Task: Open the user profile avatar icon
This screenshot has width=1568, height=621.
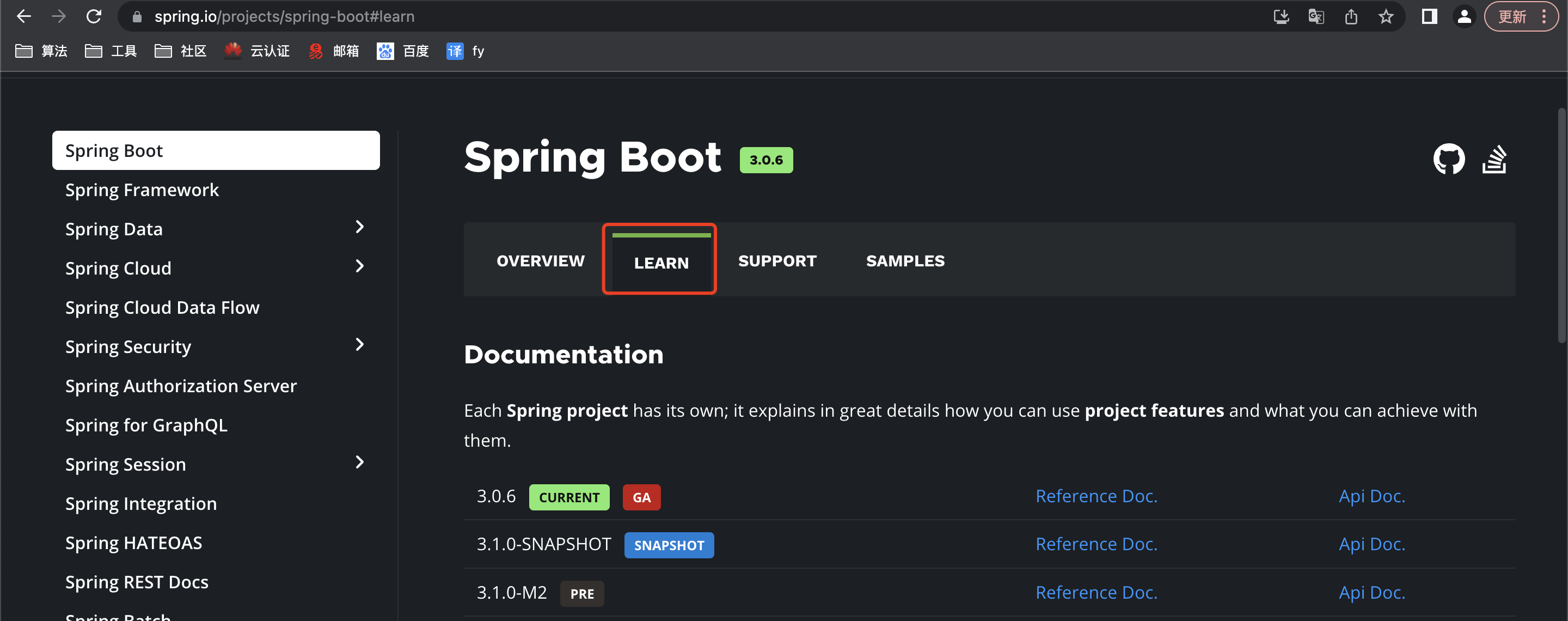Action: click(x=1465, y=16)
